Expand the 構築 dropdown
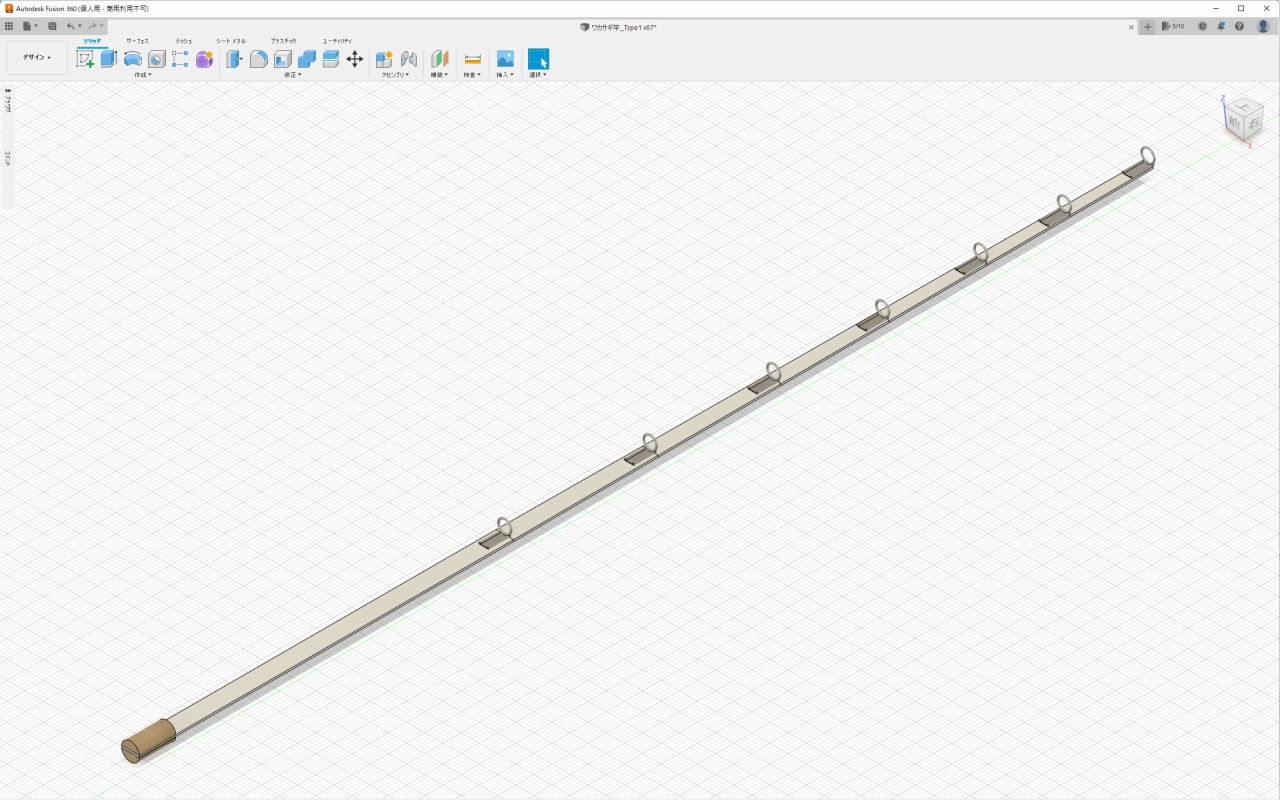This screenshot has height=800, width=1280. tap(439, 74)
